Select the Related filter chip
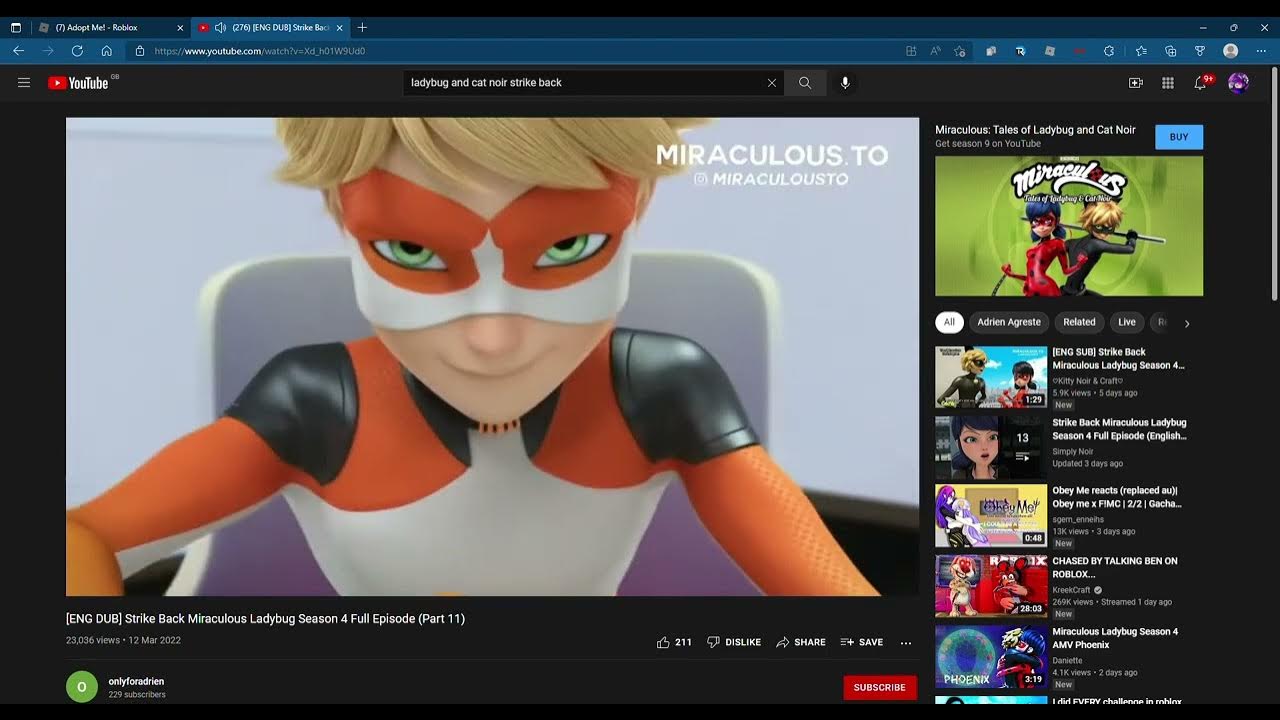Screen dimensions: 1280x720 pos(1079,322)
